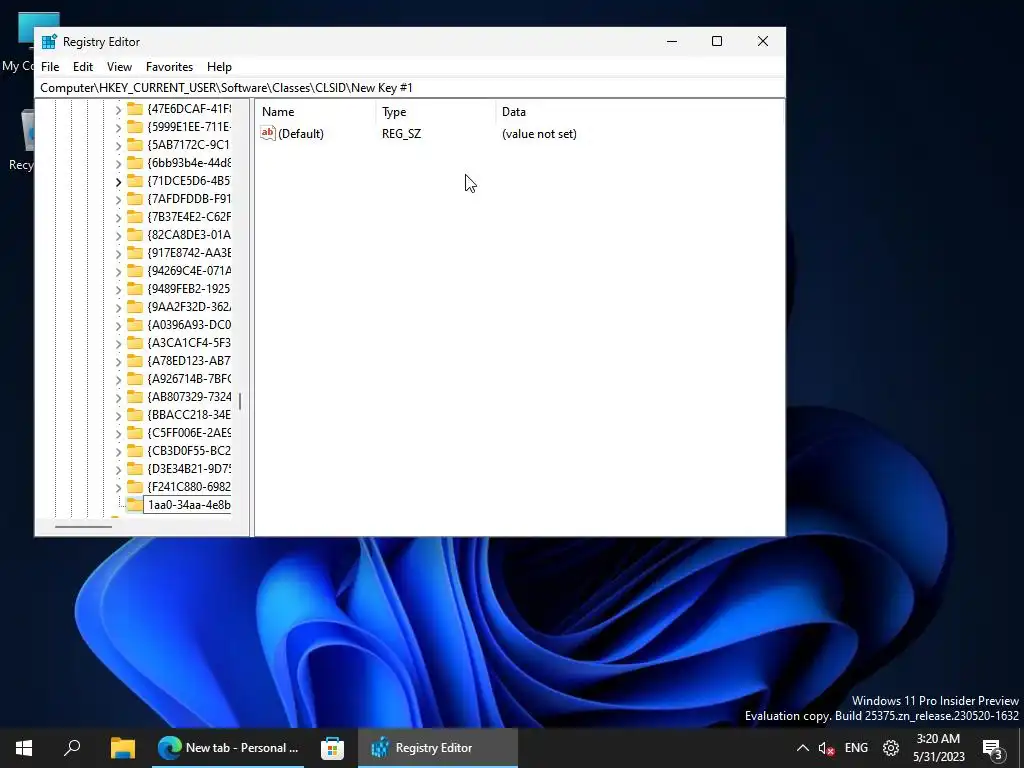This screenshot has height=768, width=1024.
Task: Select folder icon of {A78ED123-AB7 key
Action: click(x=135, y=360)
